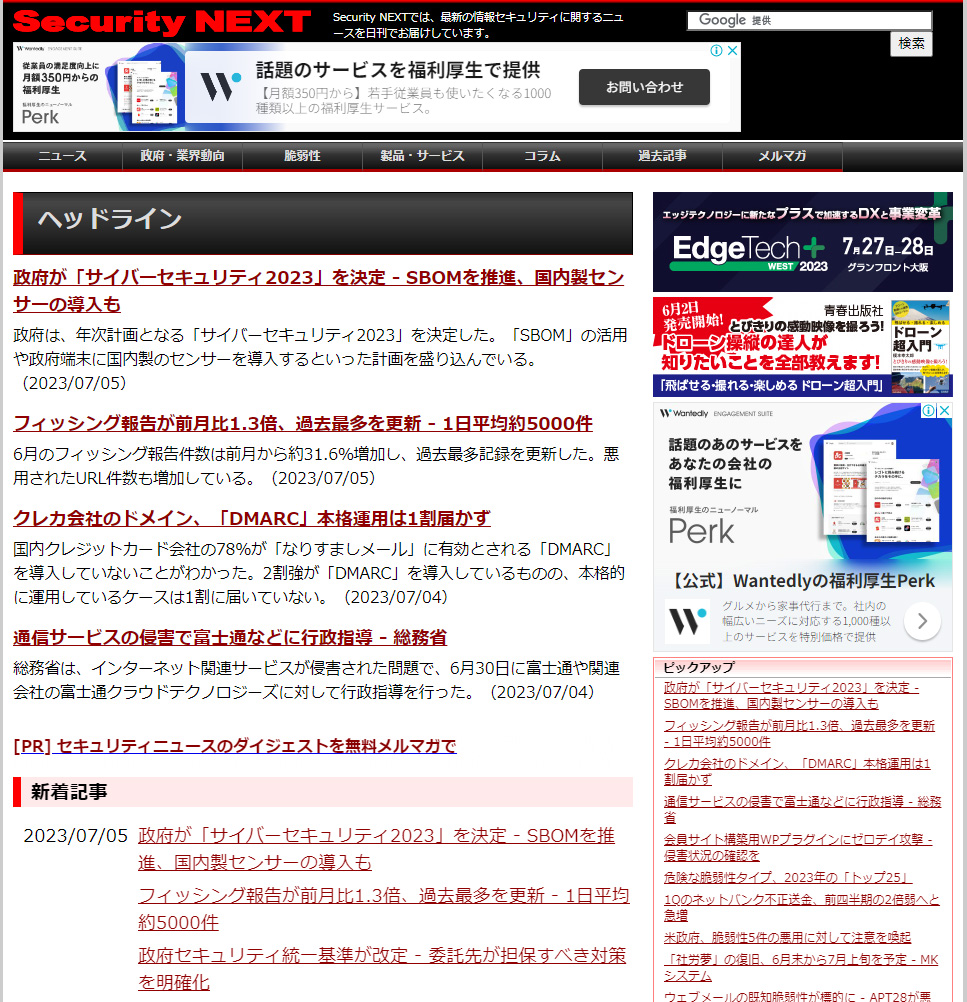Click the info icon on top banner ad

point(717,51)
